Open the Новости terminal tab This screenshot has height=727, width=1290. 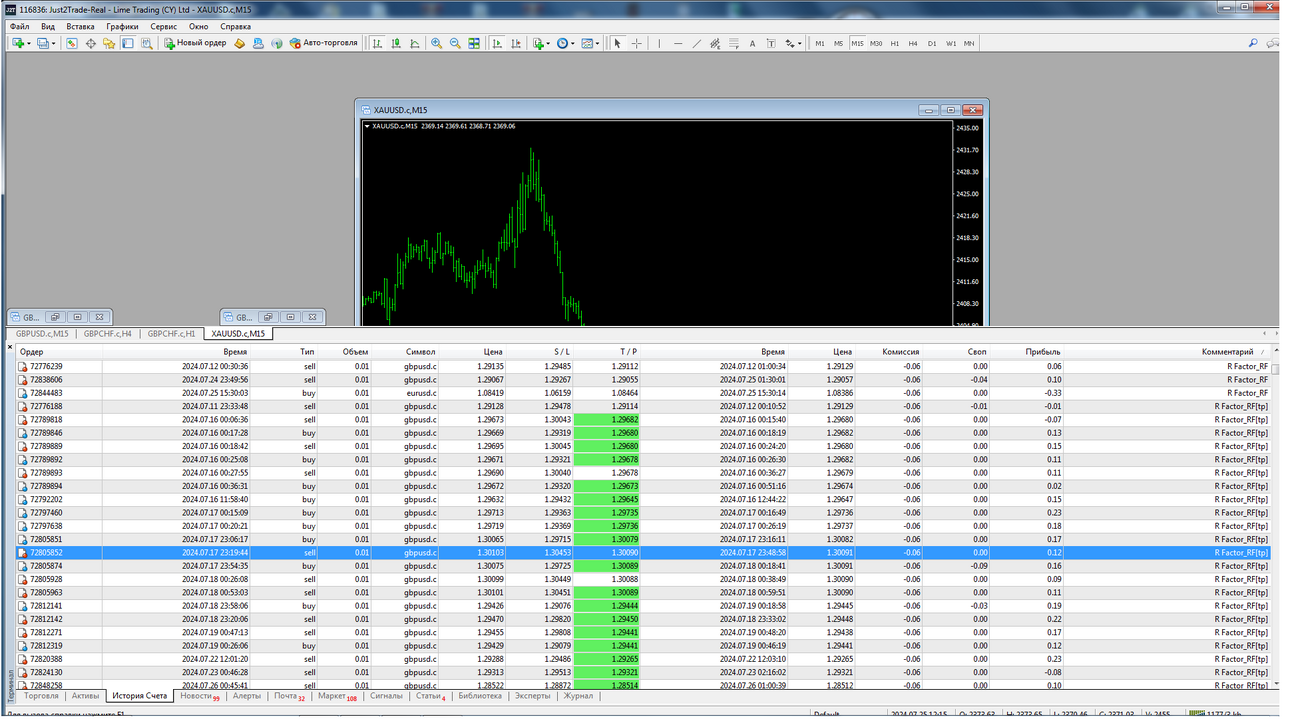click(x=199, y=696)
